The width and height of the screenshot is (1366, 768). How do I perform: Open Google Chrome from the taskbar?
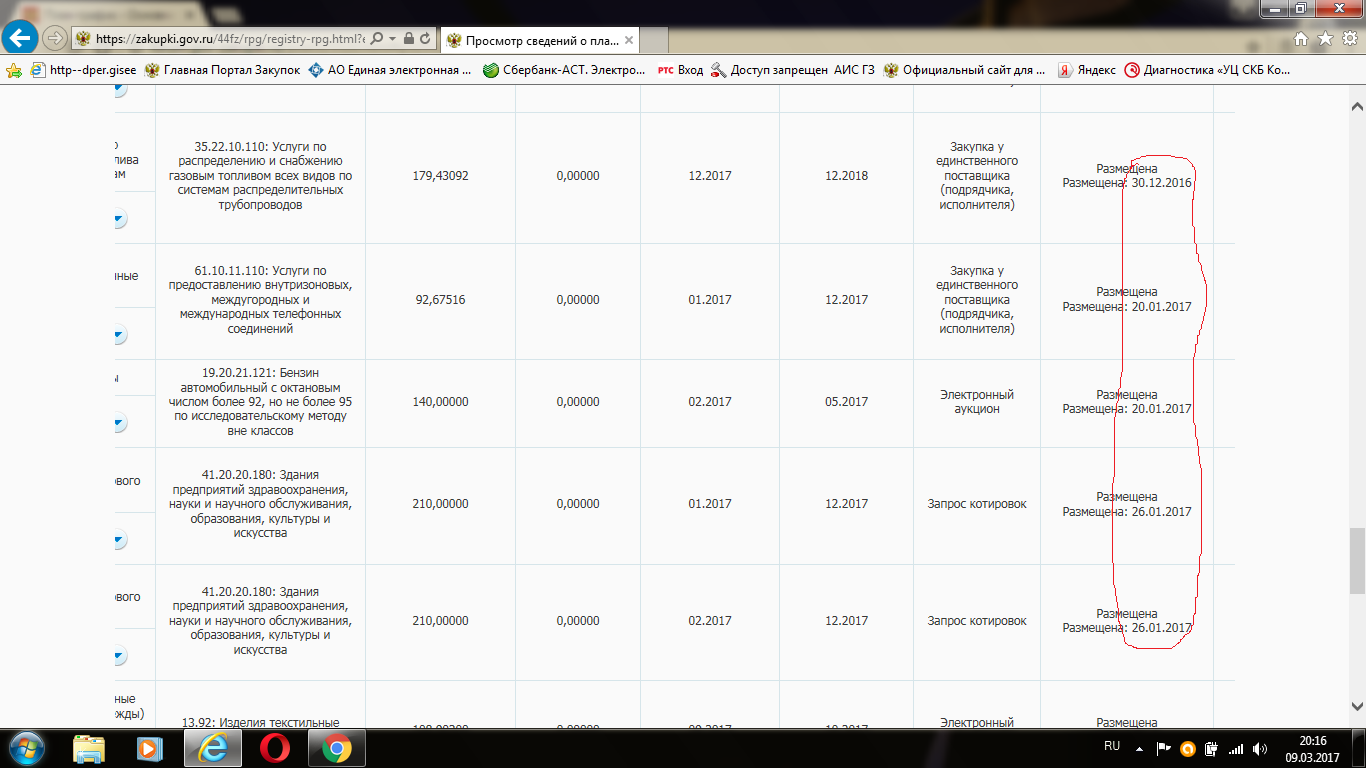click(336, 748)
